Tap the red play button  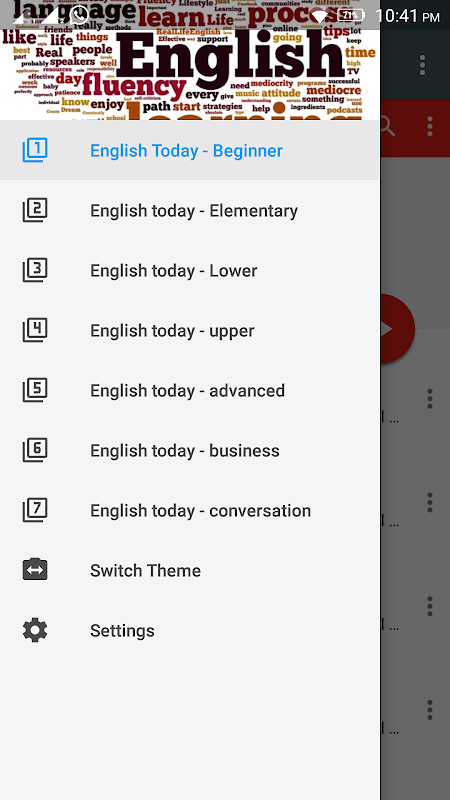coord(397,329)
